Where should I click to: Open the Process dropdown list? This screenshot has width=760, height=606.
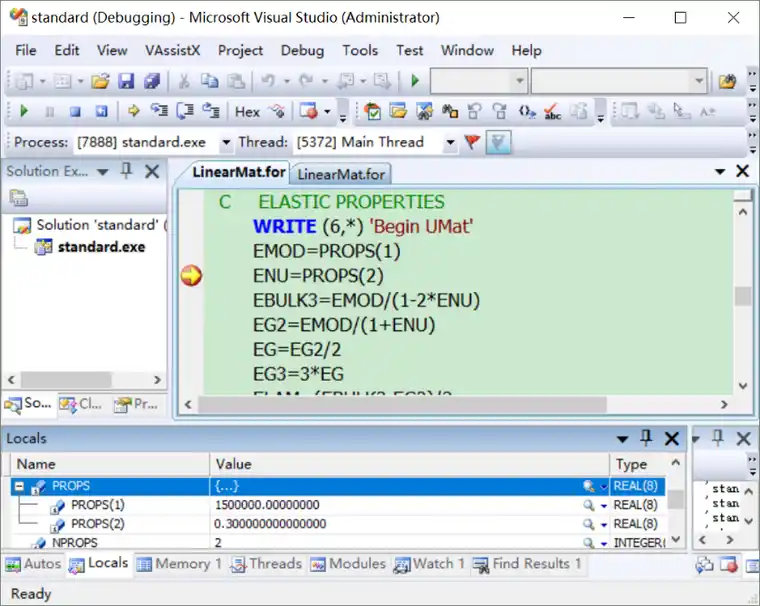(226, 143)
